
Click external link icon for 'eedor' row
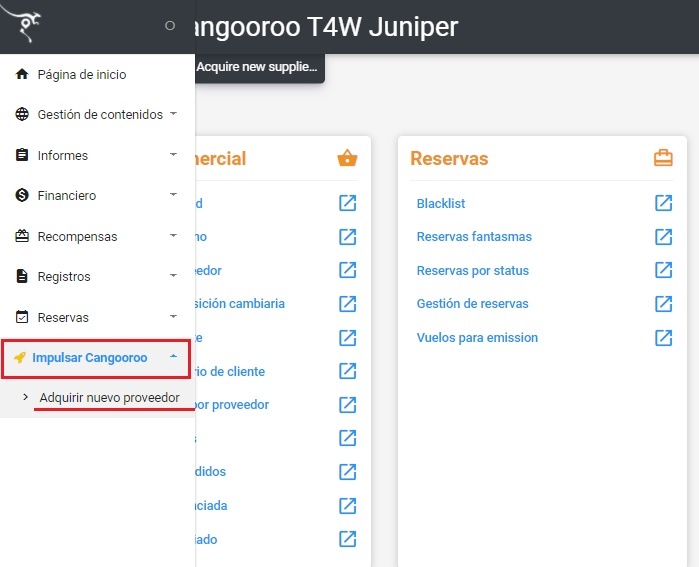coord(347,270)
